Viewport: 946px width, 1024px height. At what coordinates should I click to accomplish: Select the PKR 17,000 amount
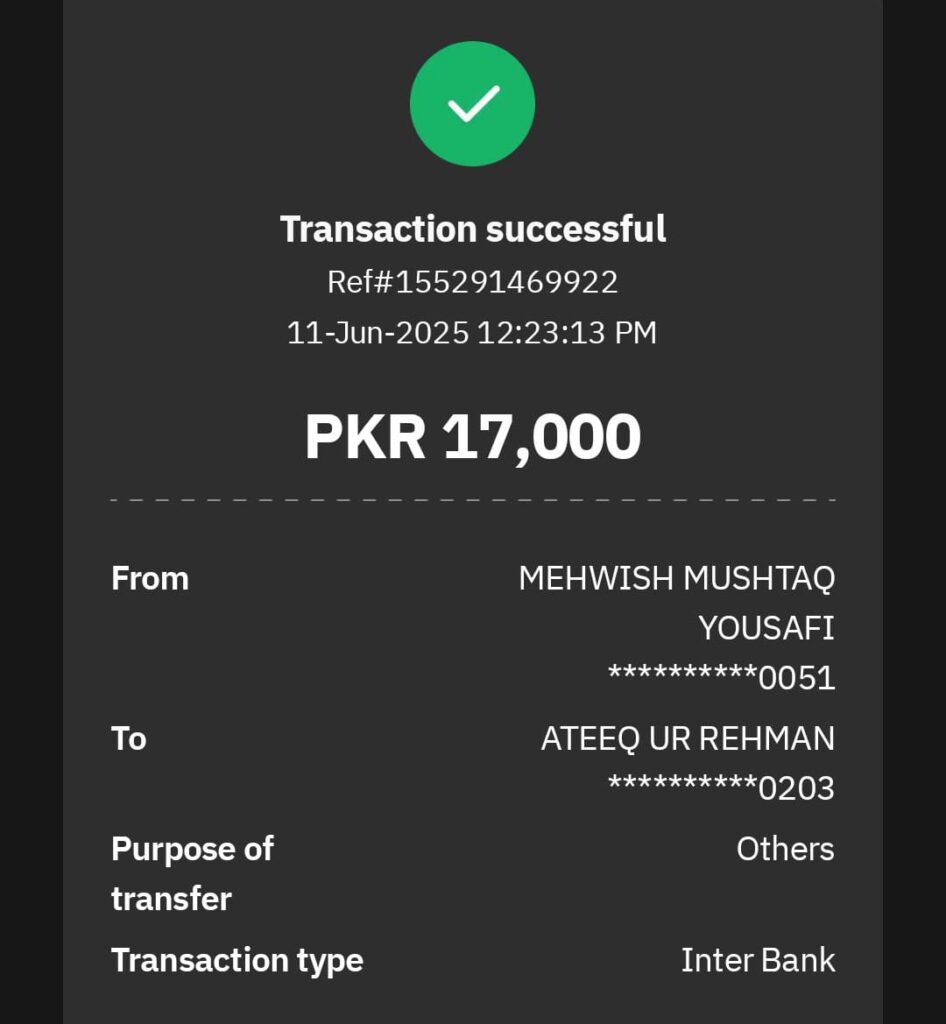tap(473, 437)
